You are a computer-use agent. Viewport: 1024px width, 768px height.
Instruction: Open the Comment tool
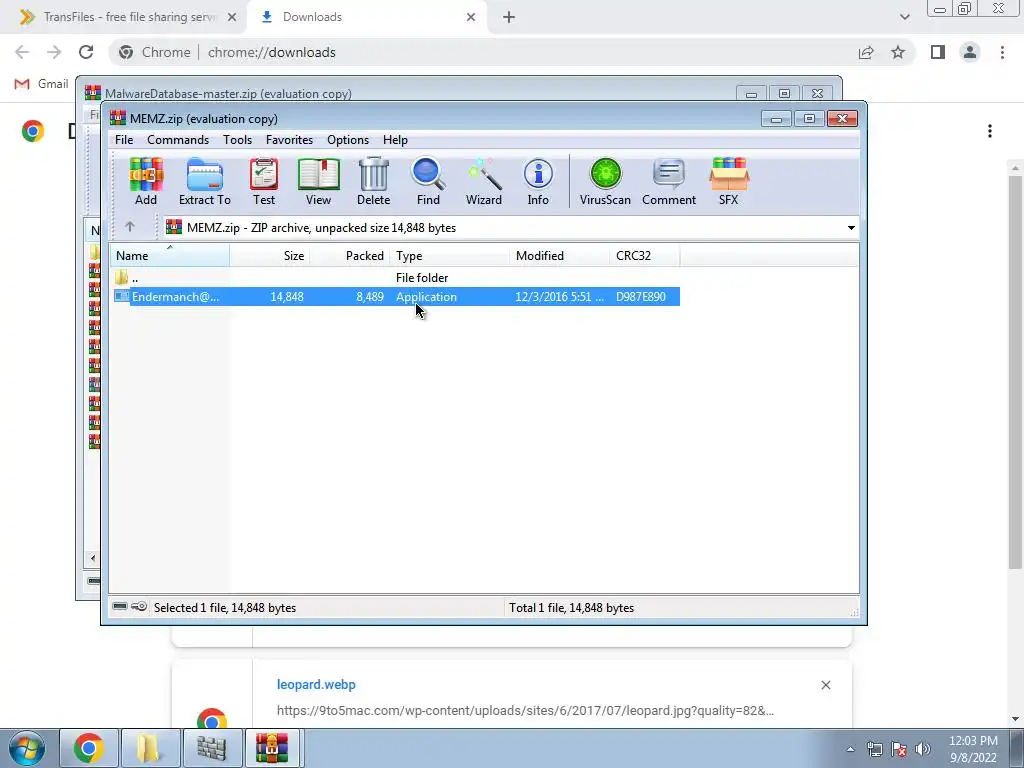[x=669, y=182]
